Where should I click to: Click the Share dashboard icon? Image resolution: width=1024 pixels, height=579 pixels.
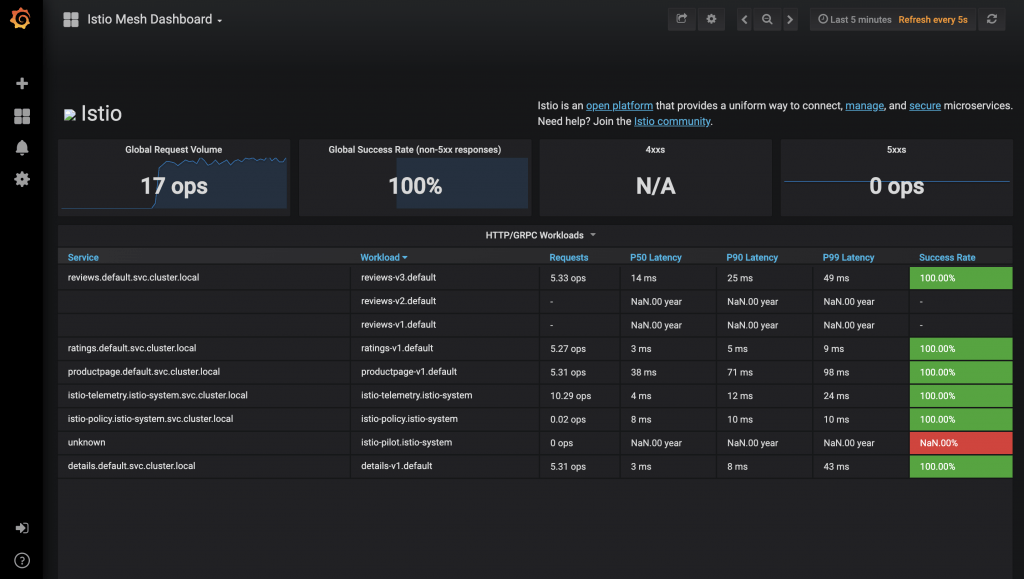click(681, 19)
